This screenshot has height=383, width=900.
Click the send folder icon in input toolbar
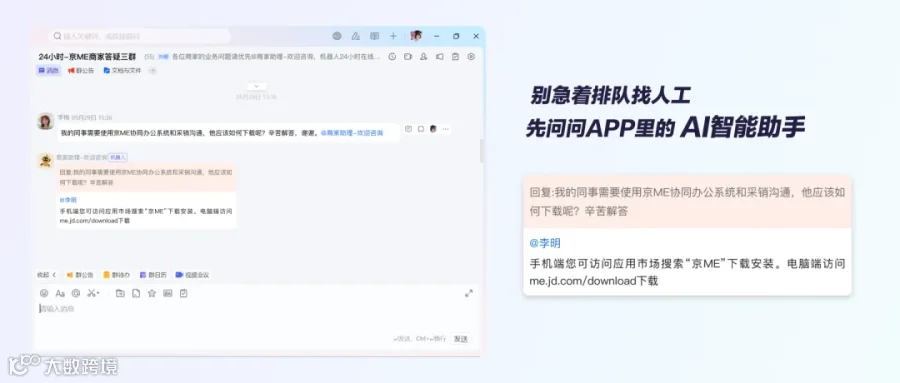pos(120,293)
